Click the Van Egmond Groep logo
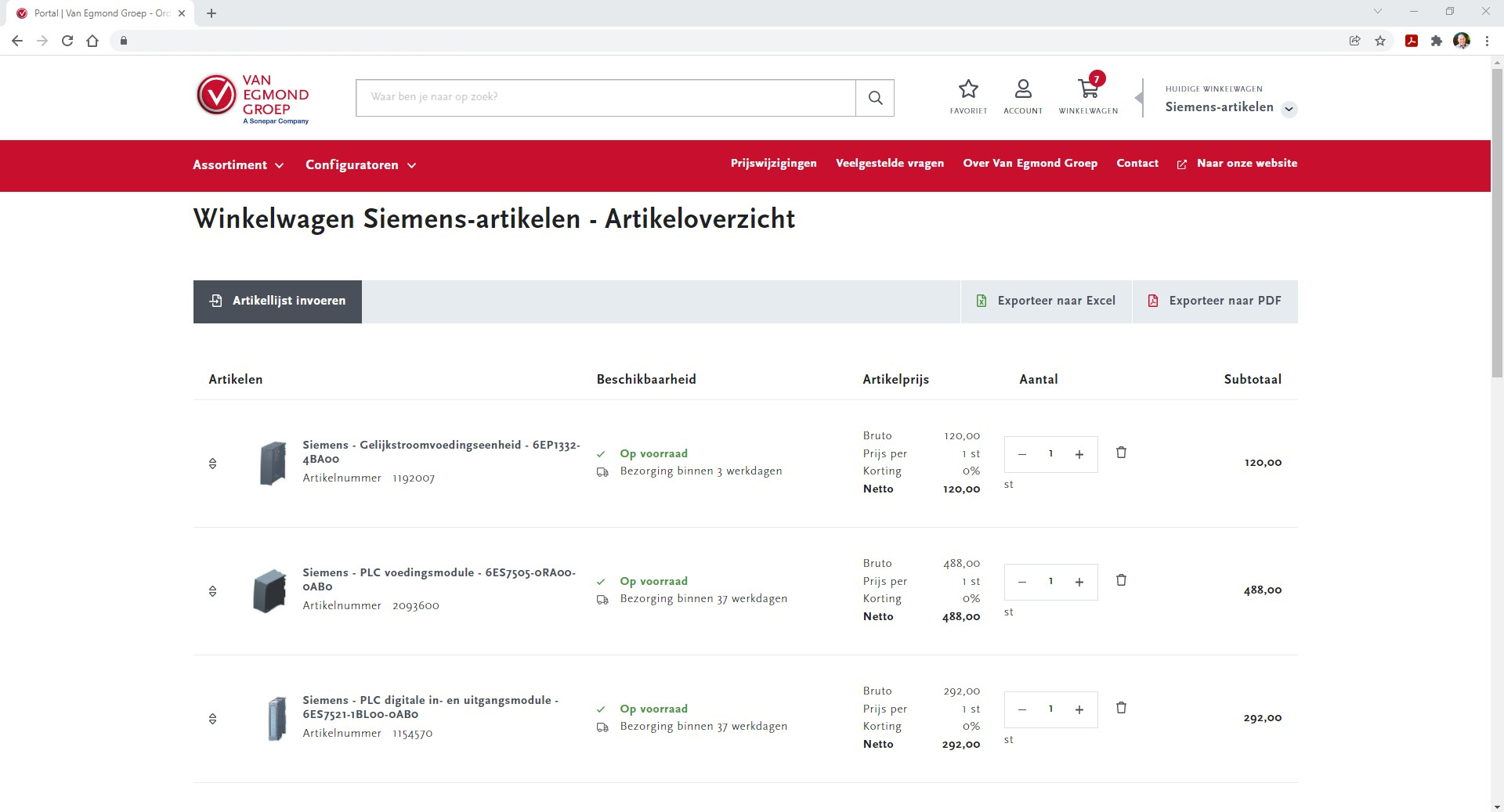The width and height of the screenshot is (1504, 812). [x=252, y=99]
